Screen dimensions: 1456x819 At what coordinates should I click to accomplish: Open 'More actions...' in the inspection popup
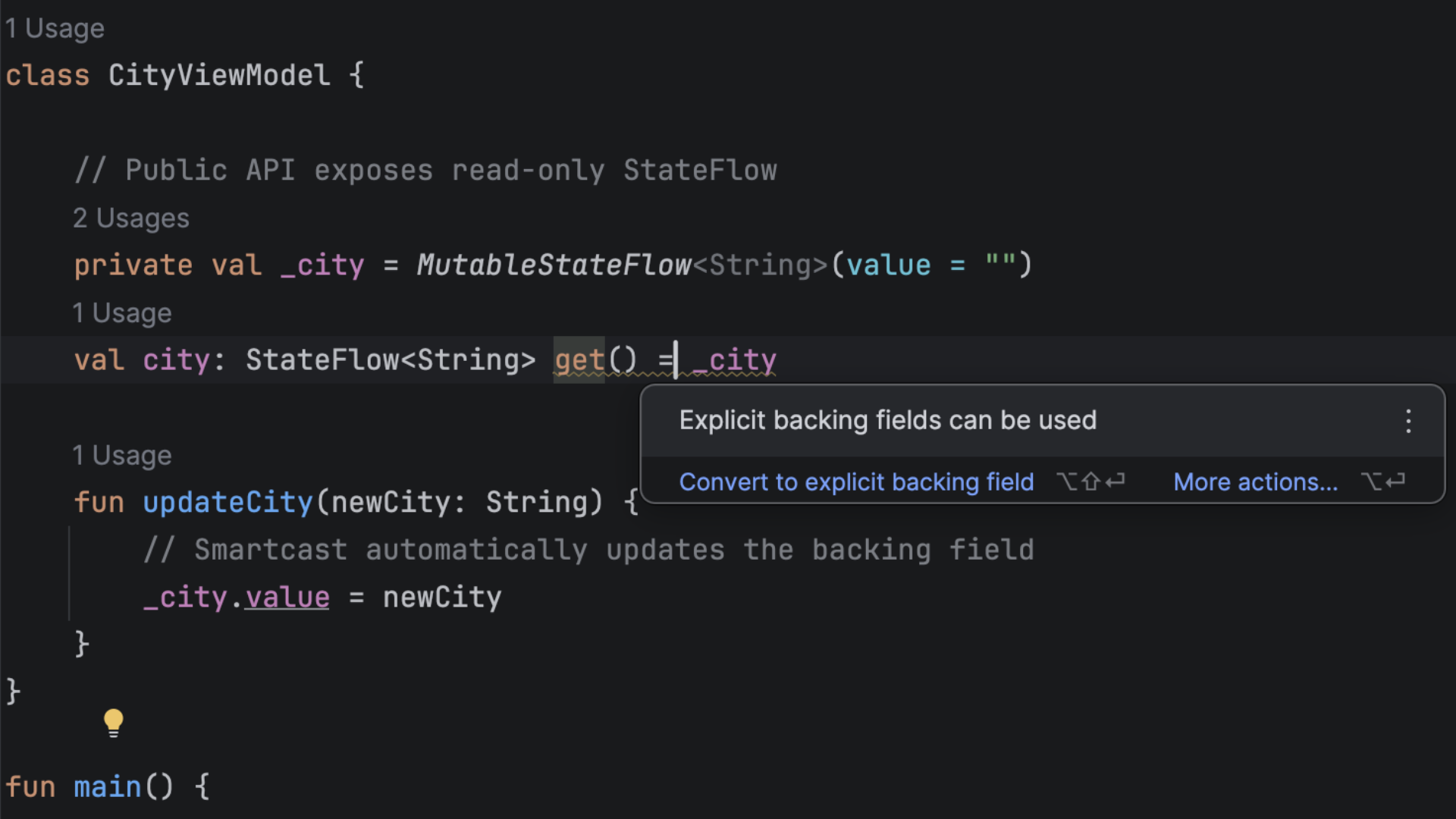1255,482
